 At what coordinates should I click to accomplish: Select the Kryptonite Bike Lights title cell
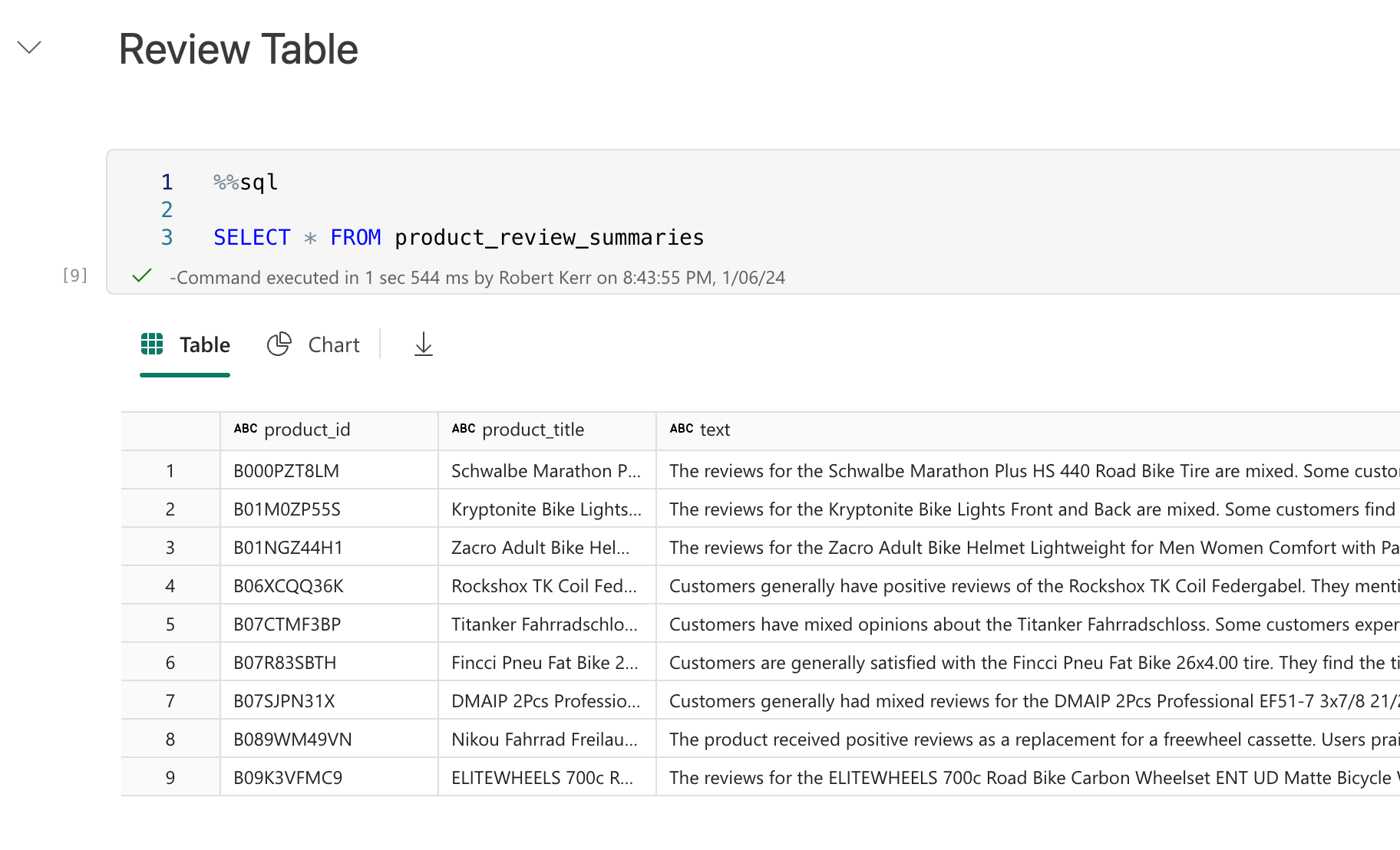[546, 509]
